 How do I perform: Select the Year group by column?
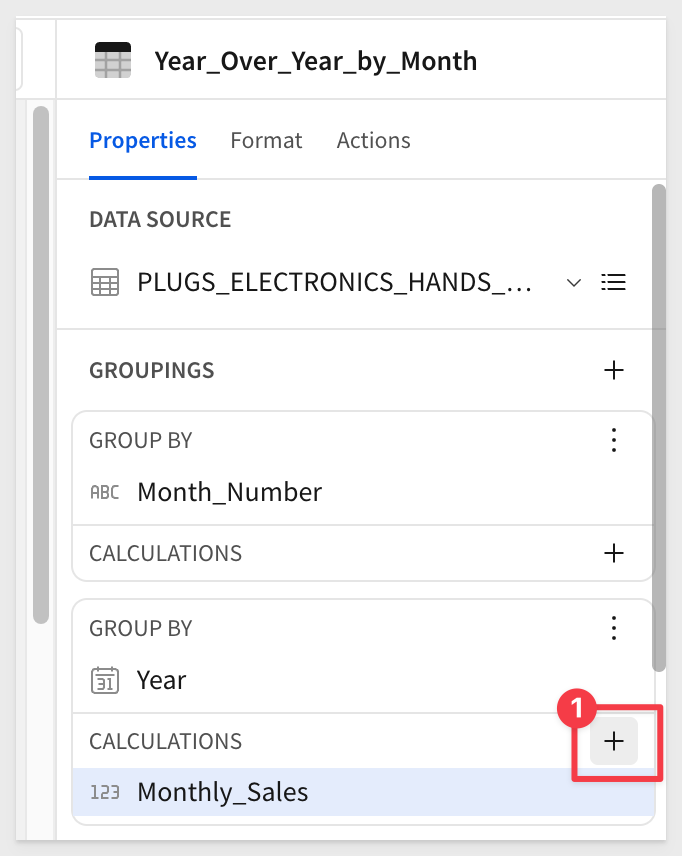pyautogui.click(x=162, y=681)
